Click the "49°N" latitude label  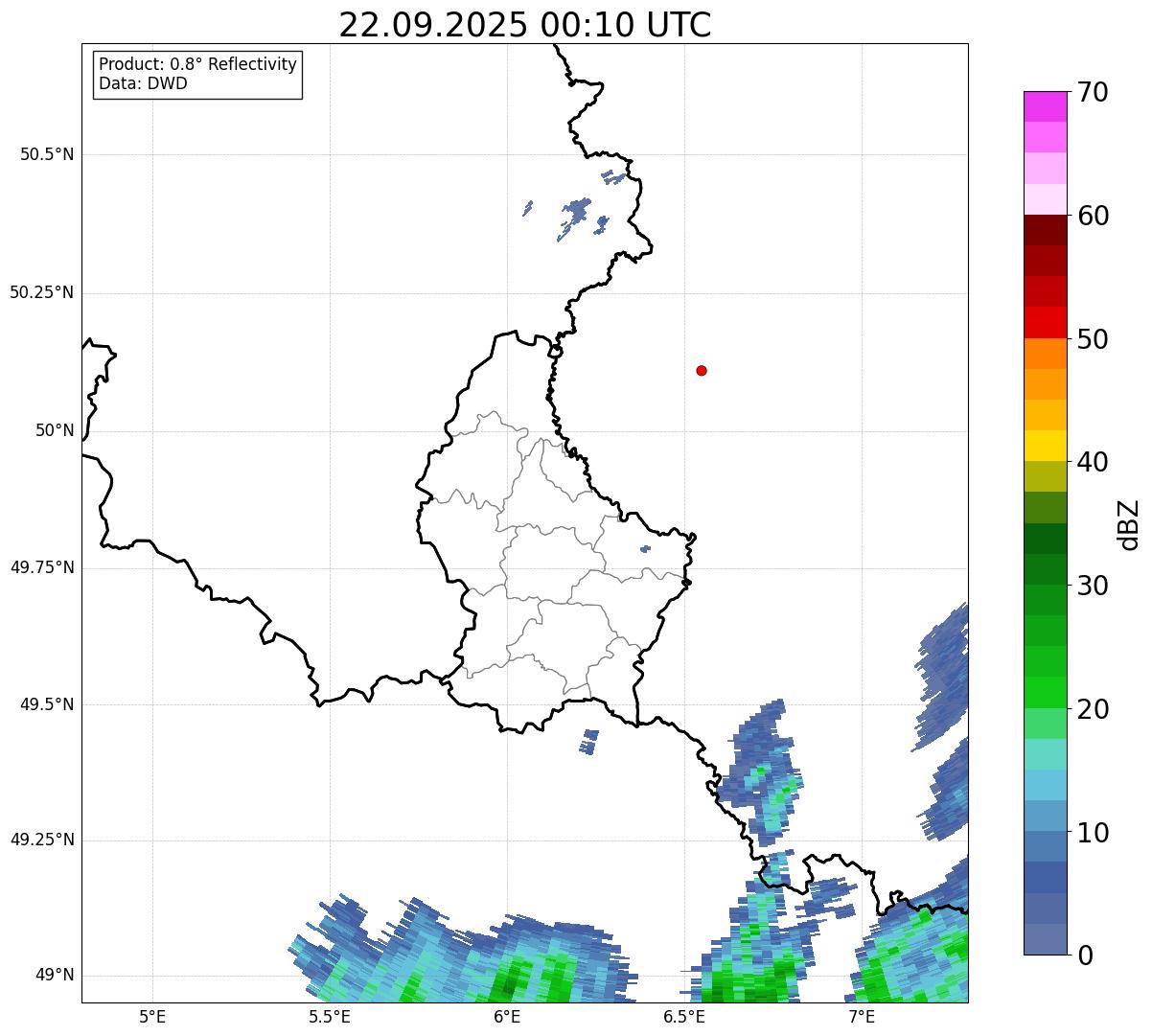(x=55, y=975)
